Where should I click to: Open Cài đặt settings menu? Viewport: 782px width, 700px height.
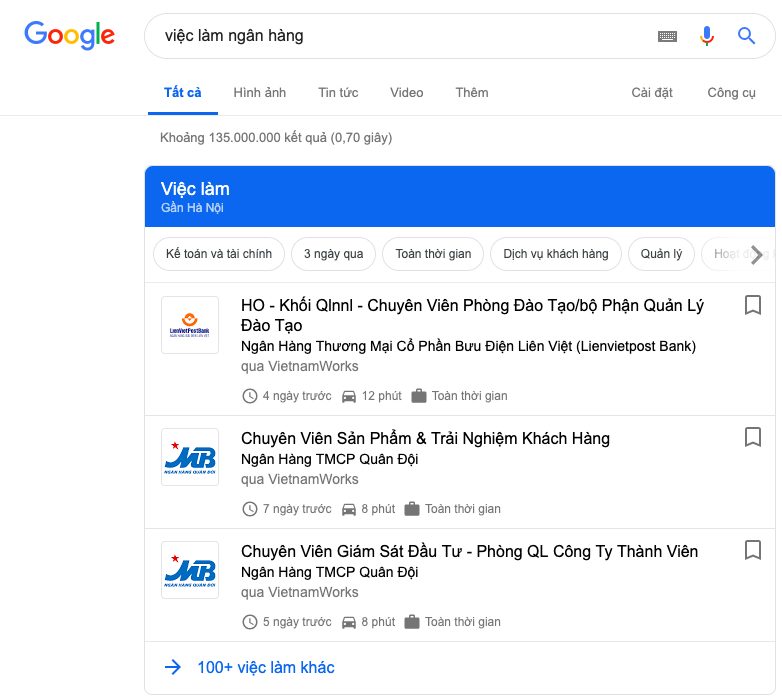[652, 93]
